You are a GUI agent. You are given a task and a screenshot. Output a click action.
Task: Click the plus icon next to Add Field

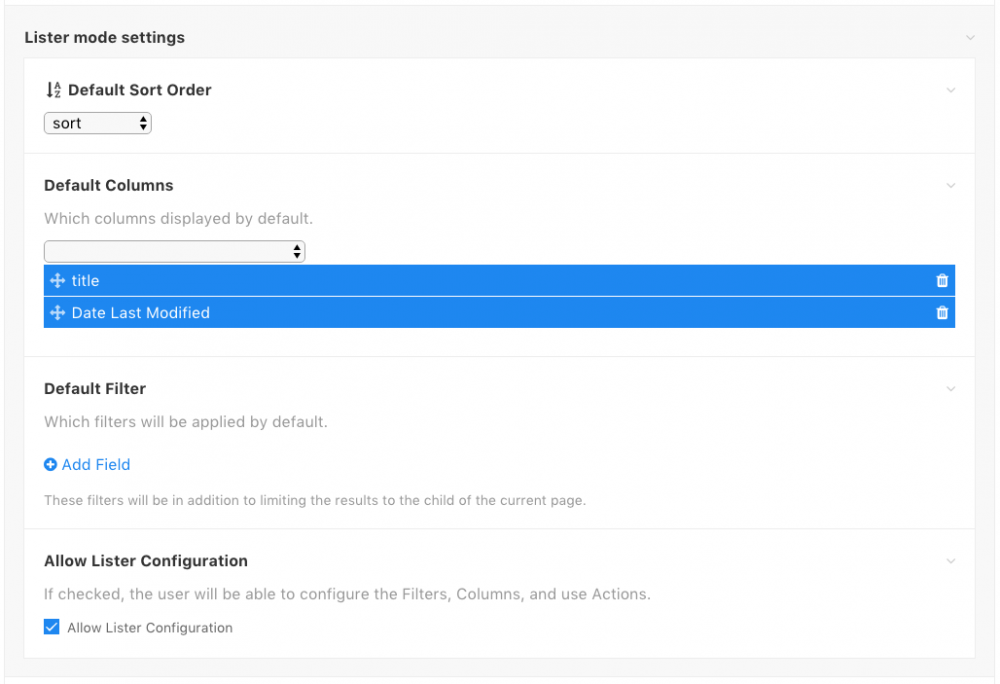51,465
